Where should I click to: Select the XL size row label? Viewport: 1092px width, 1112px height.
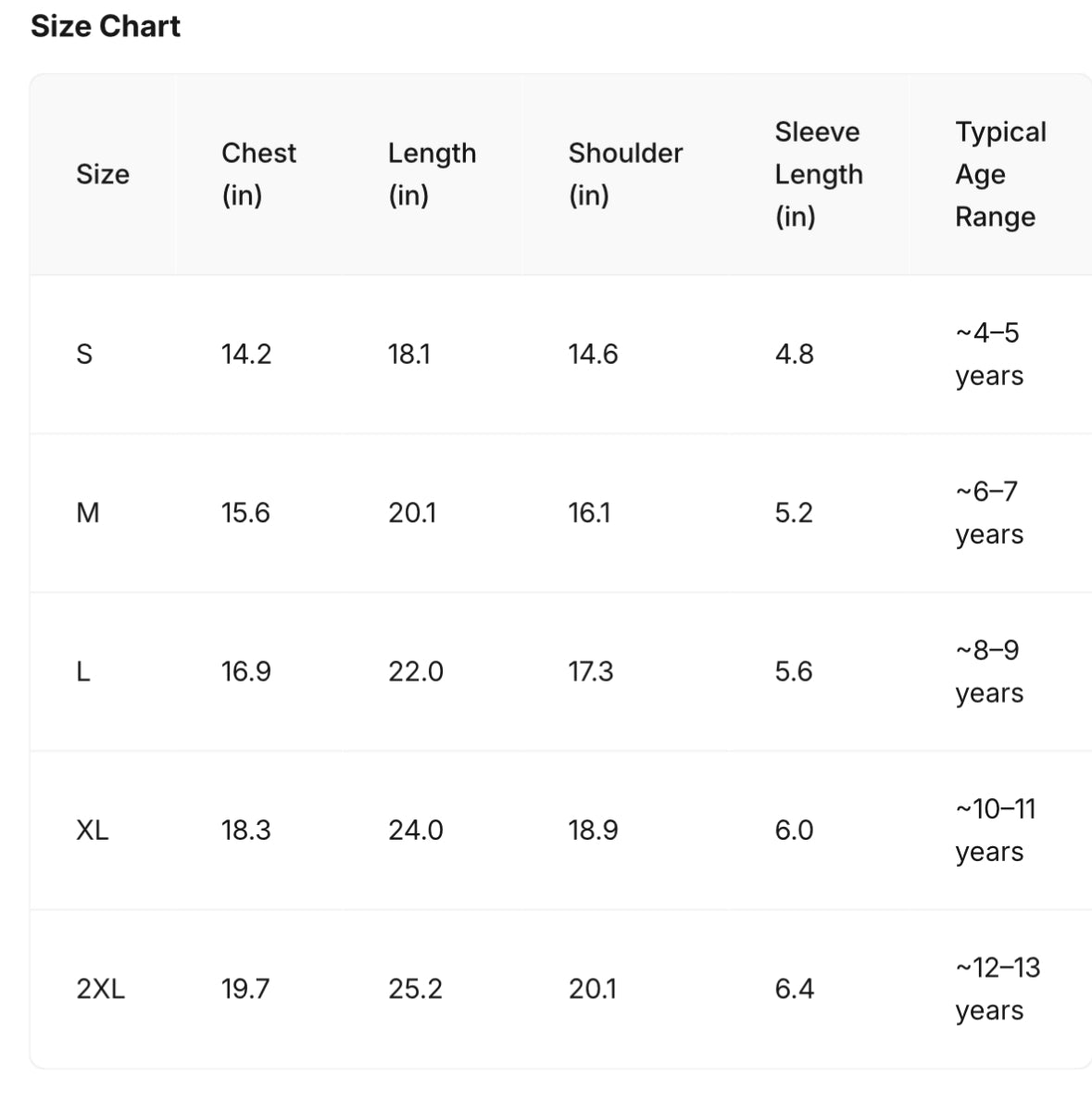[93, 830]
